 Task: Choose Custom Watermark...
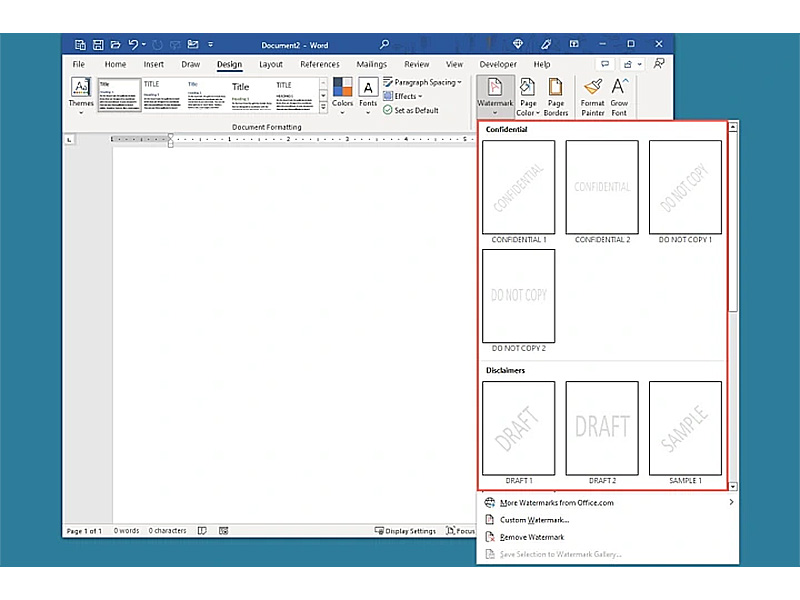pos(608,520)
